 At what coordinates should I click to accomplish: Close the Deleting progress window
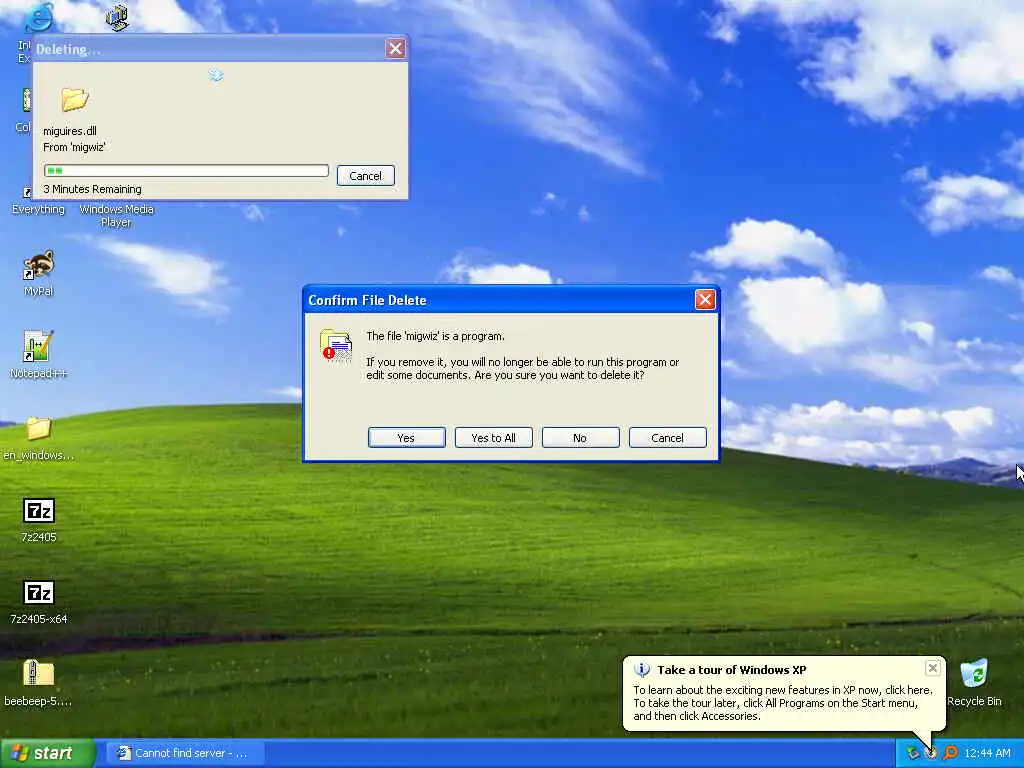[x=395, y=48]
